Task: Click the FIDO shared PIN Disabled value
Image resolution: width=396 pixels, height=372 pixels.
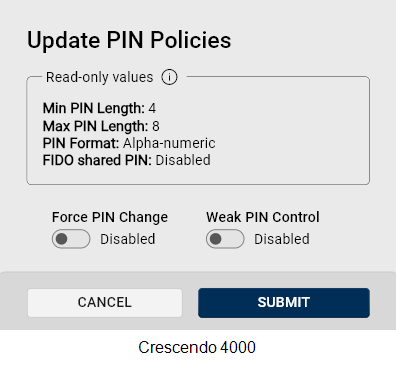Action: coord(183,160)
